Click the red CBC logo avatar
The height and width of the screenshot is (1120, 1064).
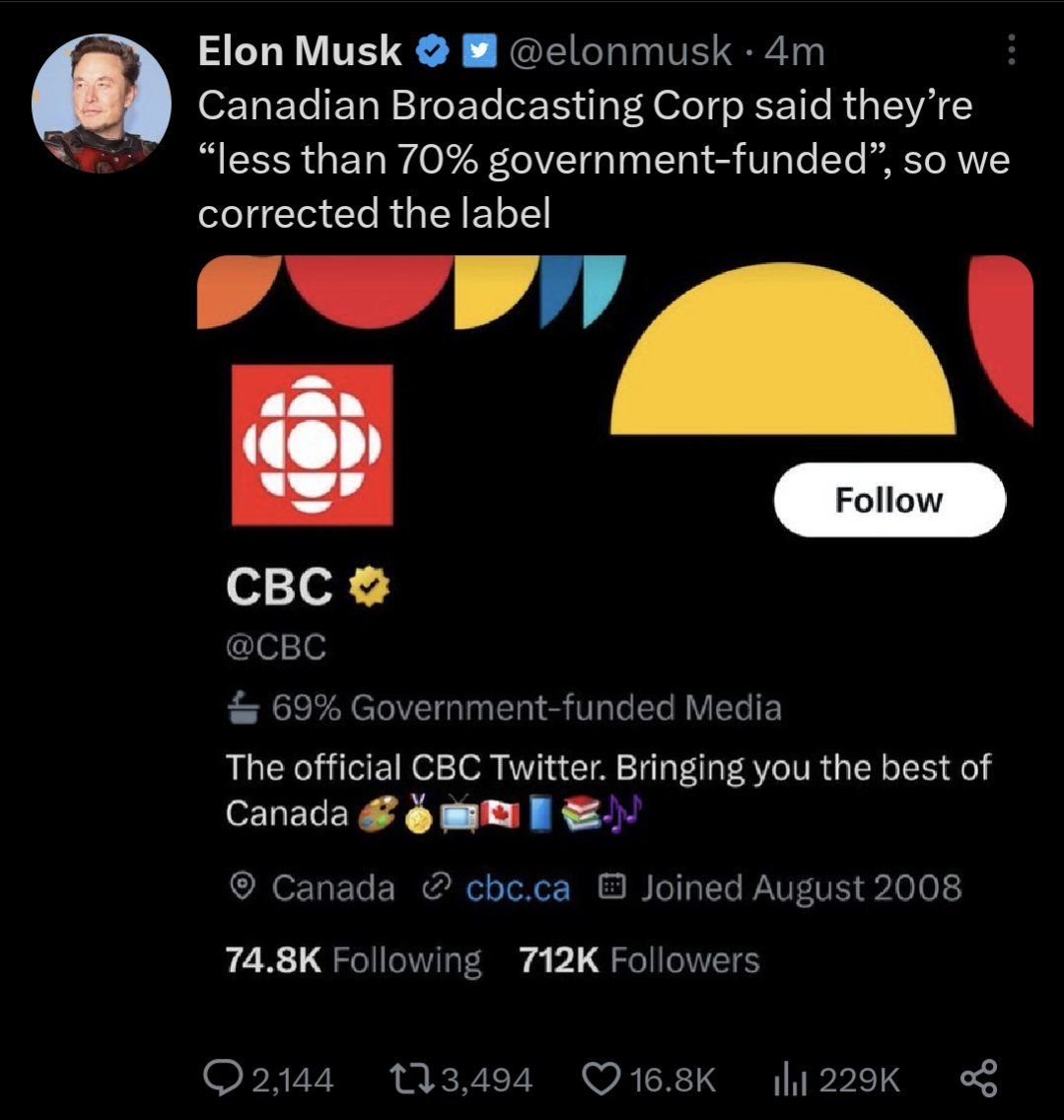tap(312, 444)
